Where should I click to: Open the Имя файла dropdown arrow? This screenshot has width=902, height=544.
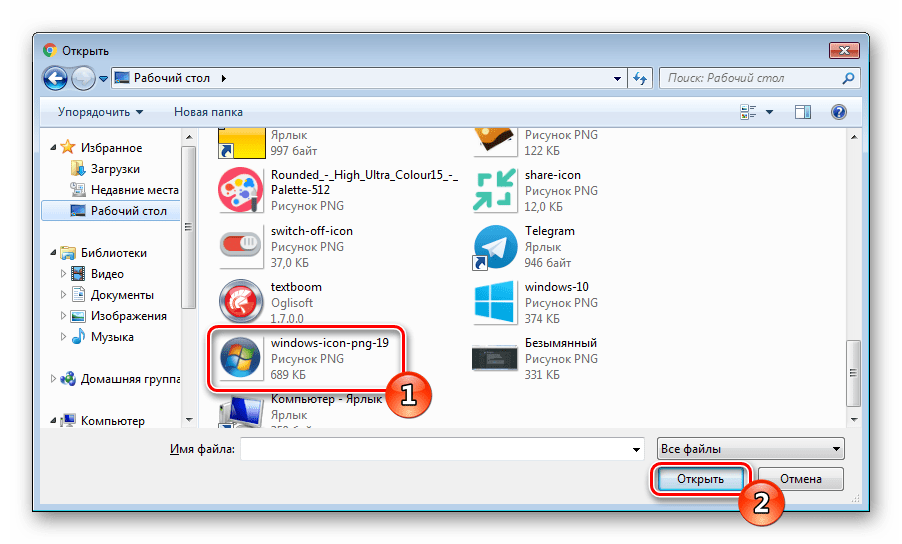[636, 449]
